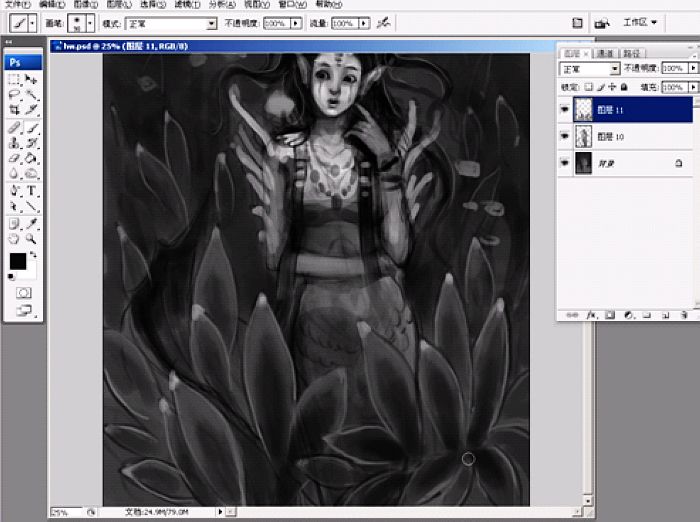The image size is (700, 522).
Task: Switch to the Channels tab
Action: click(605, 54)
